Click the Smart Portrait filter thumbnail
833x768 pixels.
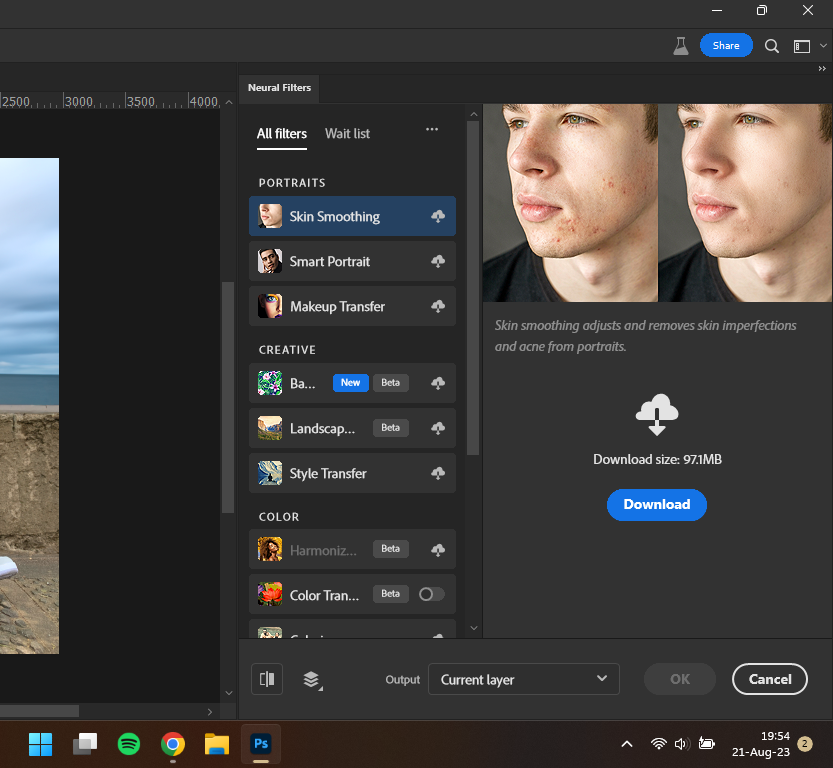pyautogui.click(x=270, y=261)
